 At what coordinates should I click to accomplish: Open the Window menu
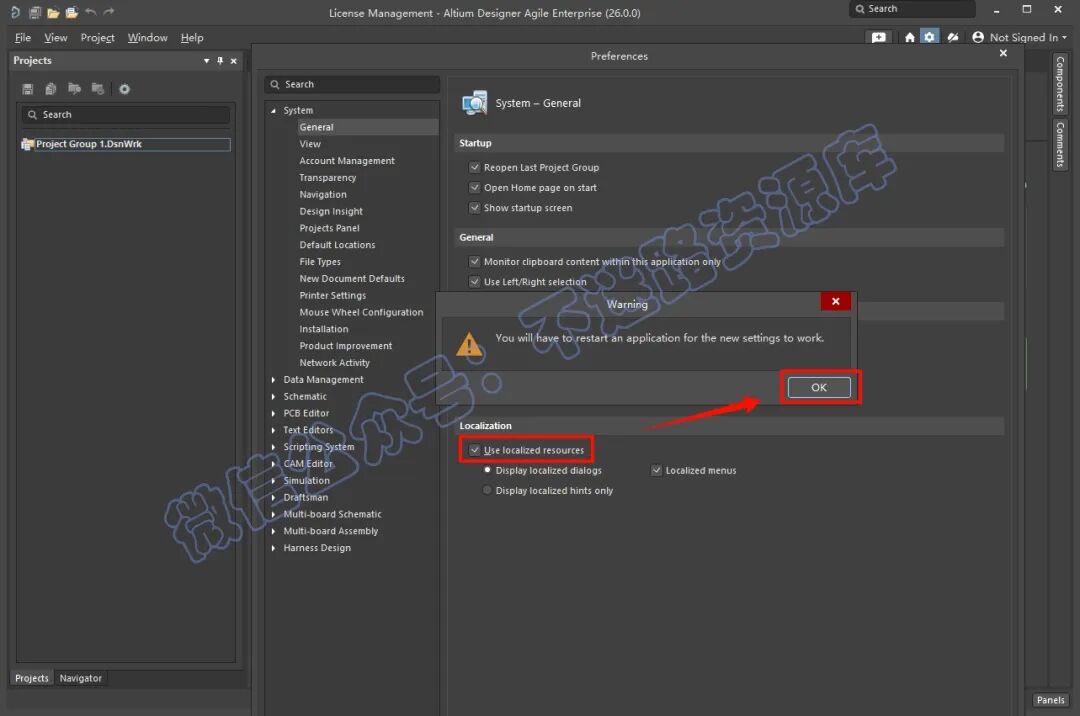(147, 38)
